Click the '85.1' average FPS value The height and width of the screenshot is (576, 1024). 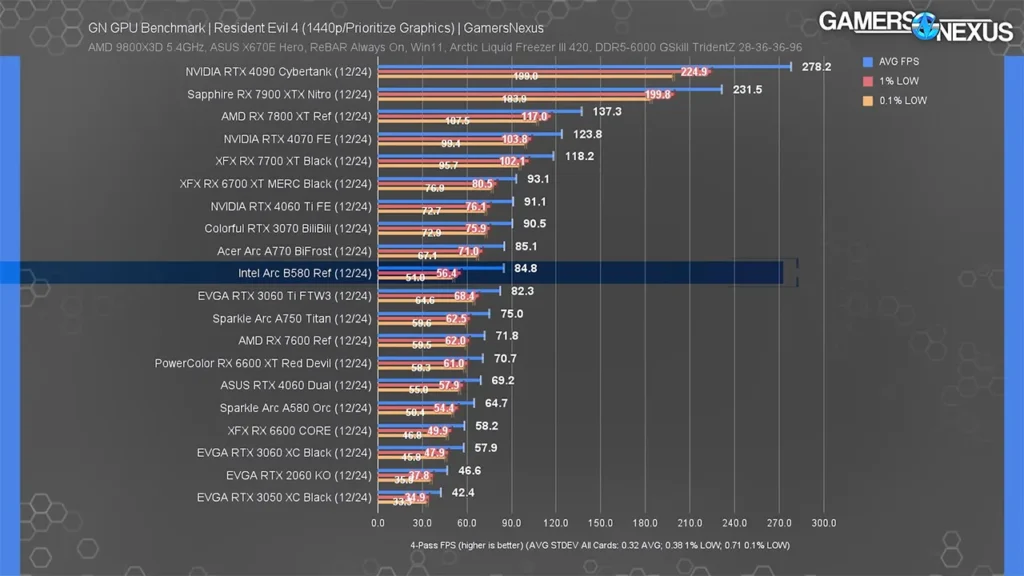click(526, 247)
